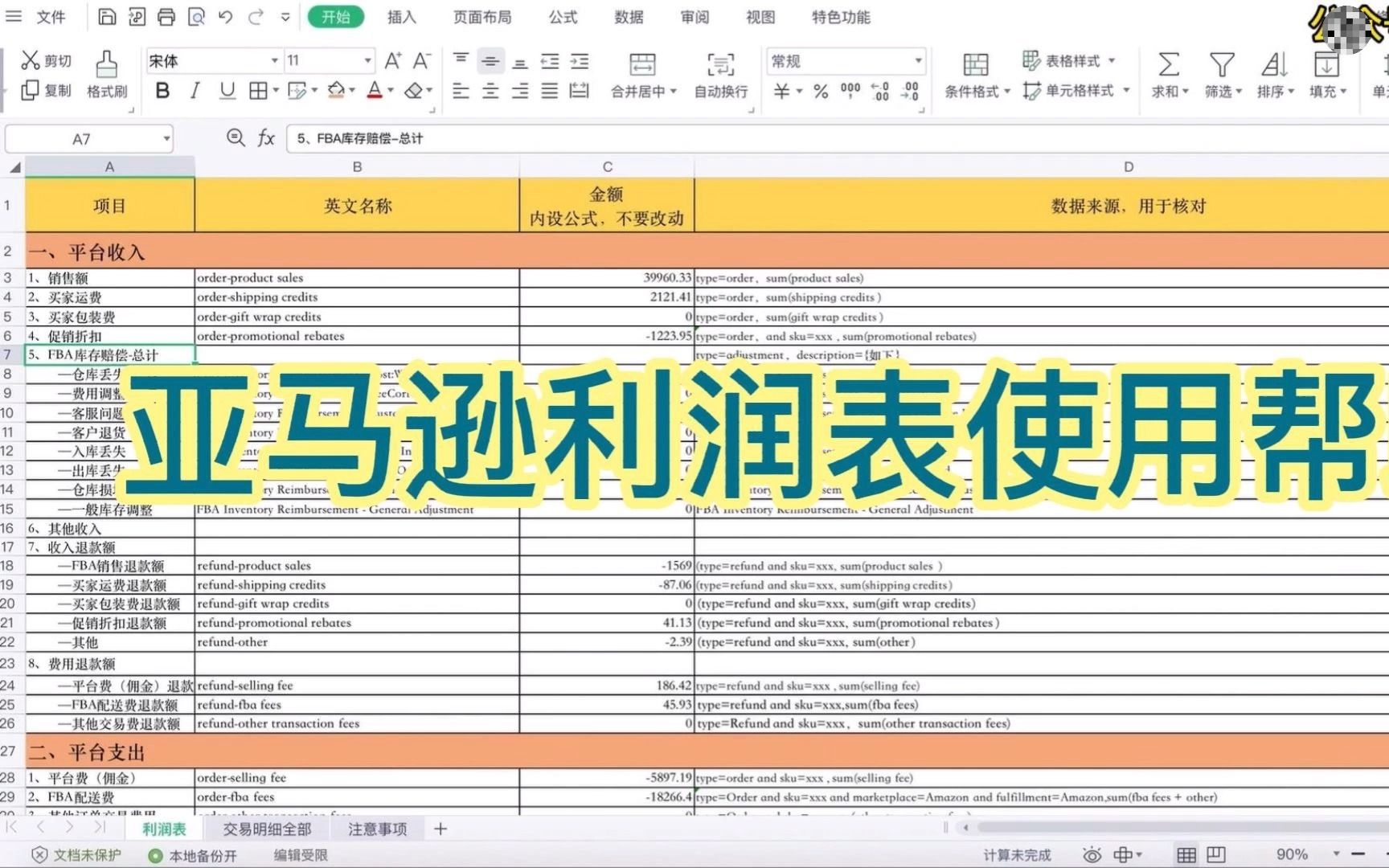Click the Undo arrow icon

(x=226, y=16)
